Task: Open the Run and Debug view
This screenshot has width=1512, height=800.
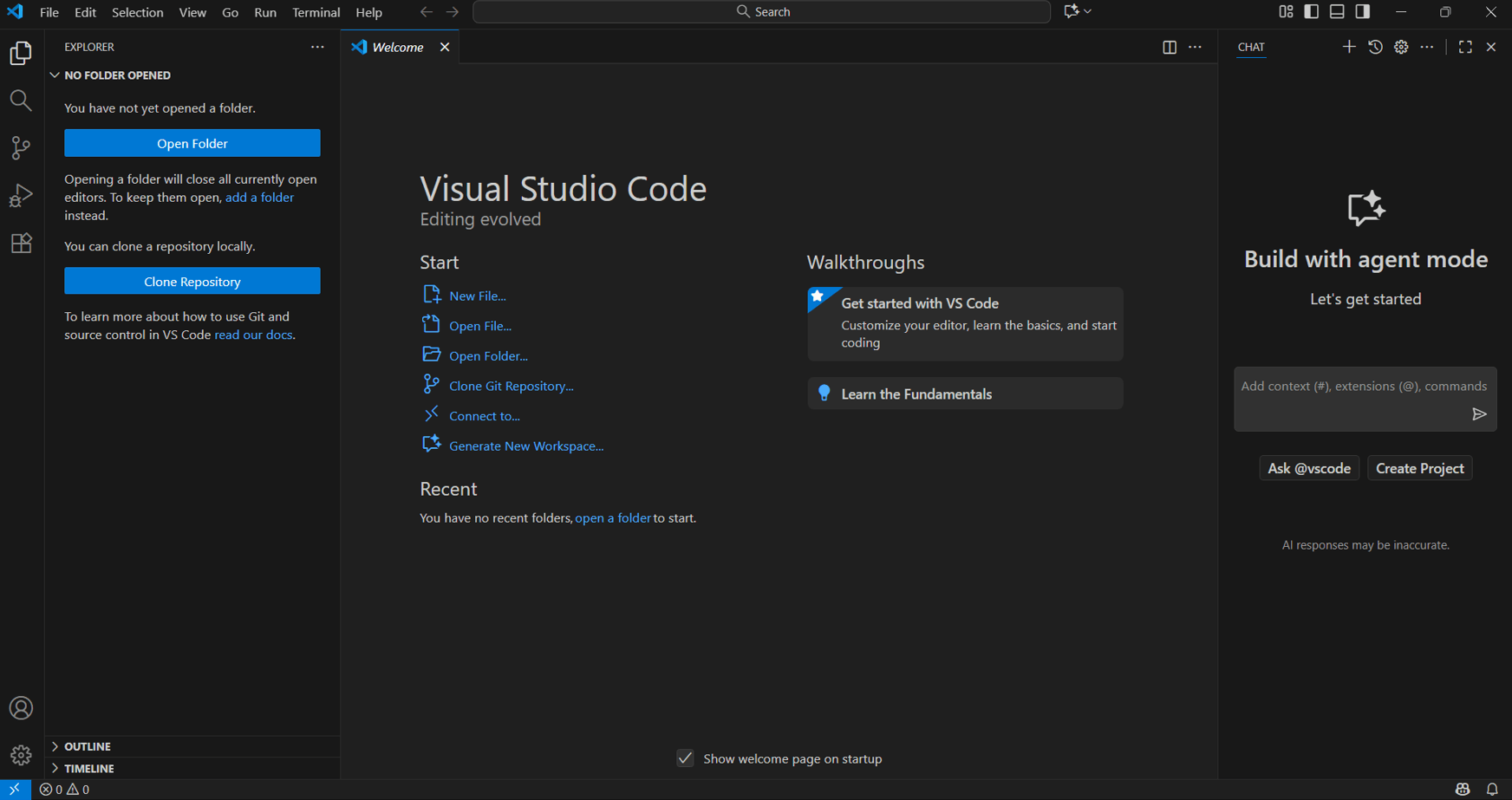Action: [21, 195]
